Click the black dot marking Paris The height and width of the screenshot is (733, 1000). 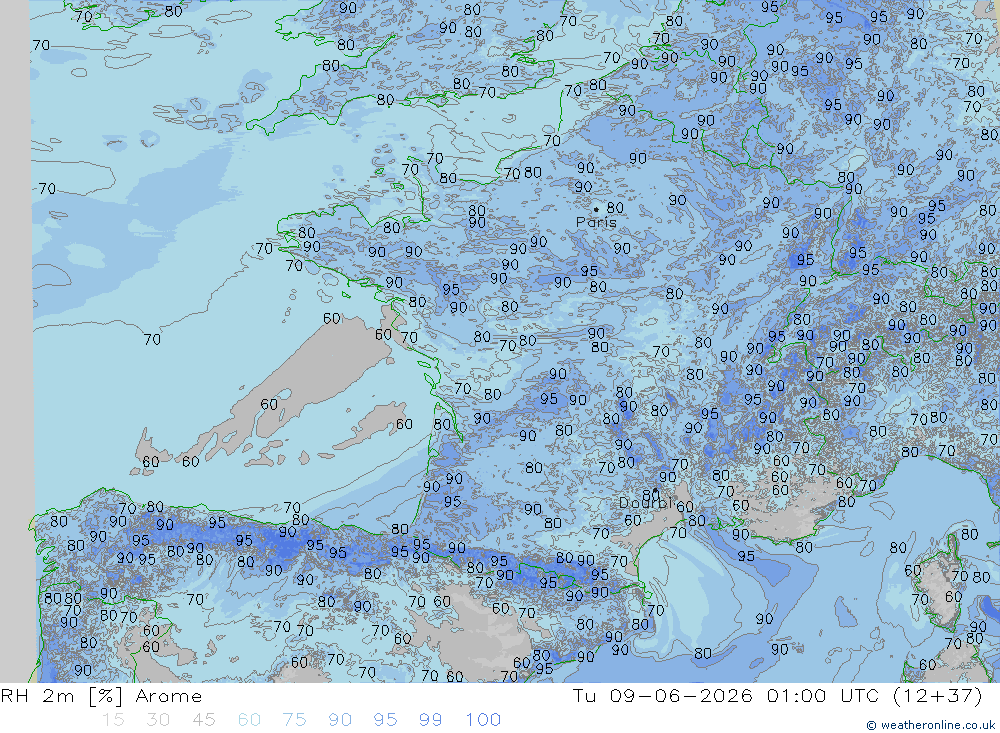tap(596, 209)
